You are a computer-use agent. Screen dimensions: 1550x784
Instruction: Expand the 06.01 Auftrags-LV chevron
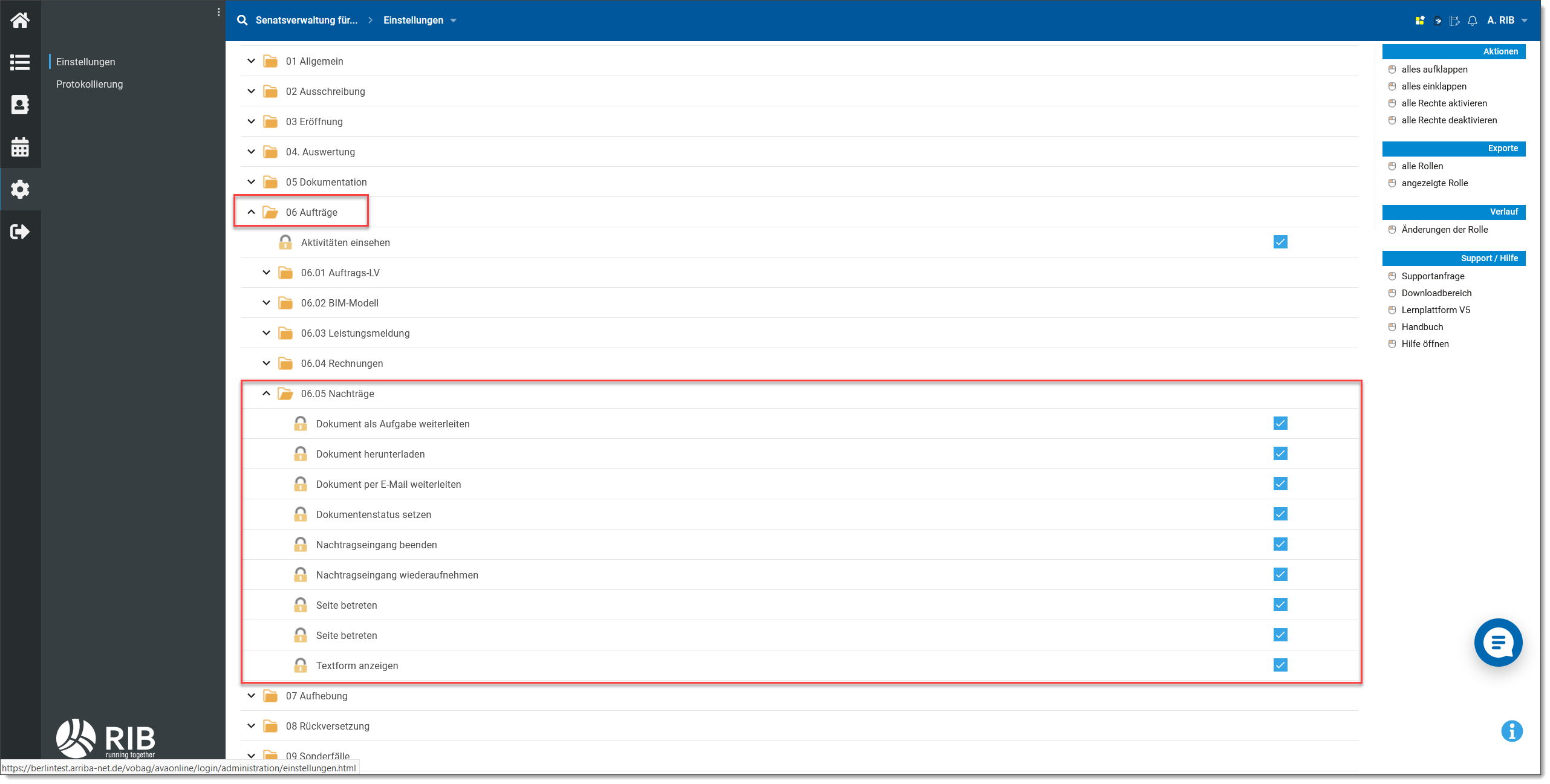[266, 273]
